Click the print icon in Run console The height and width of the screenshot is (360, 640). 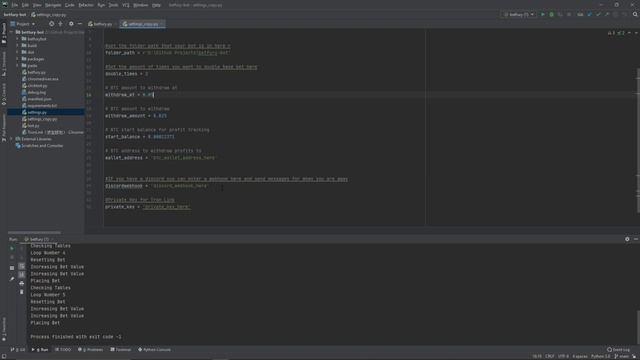pyautogui.click(x=22, y=283)
